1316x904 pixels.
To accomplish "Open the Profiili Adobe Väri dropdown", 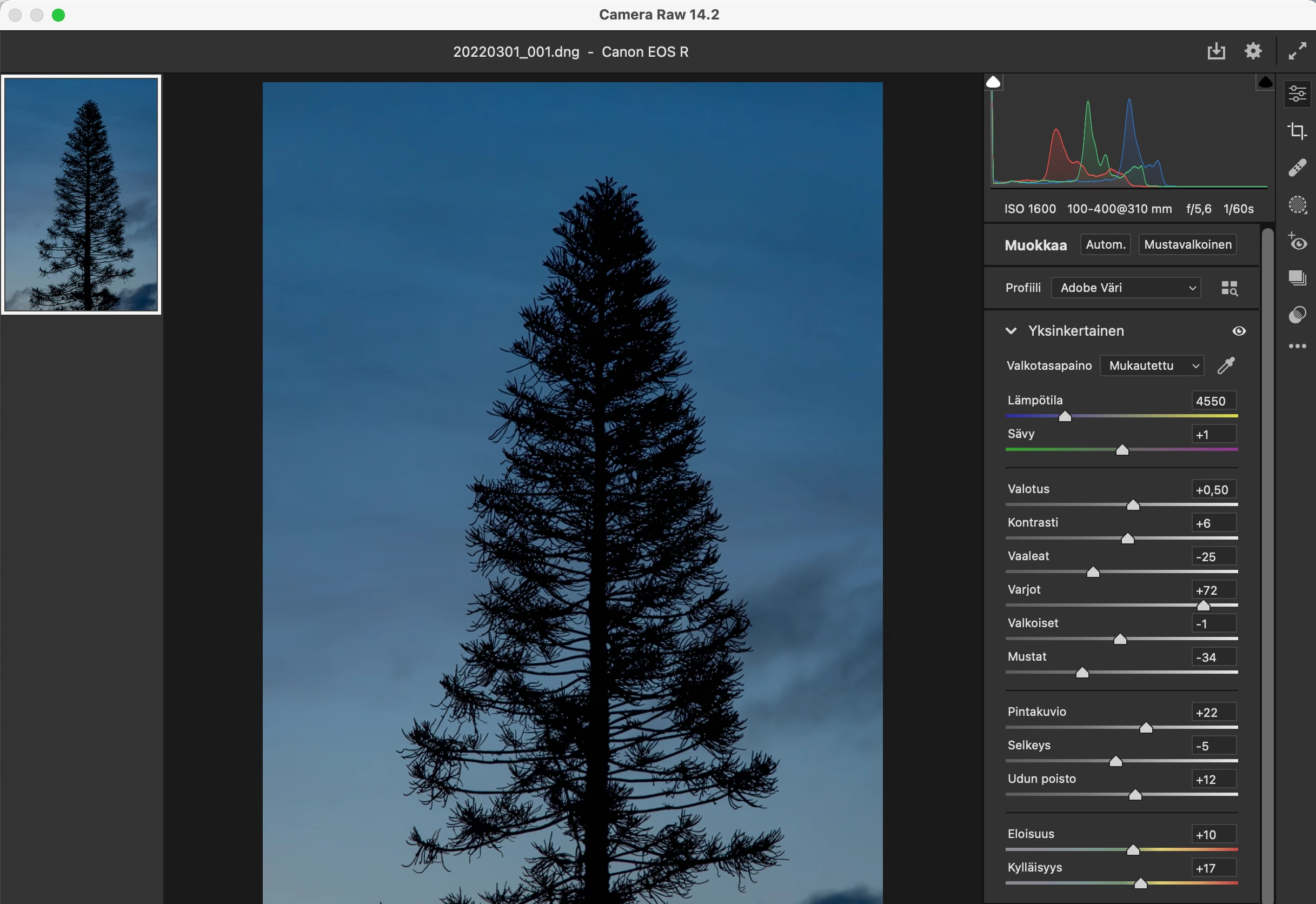I will click(1125, 288).
